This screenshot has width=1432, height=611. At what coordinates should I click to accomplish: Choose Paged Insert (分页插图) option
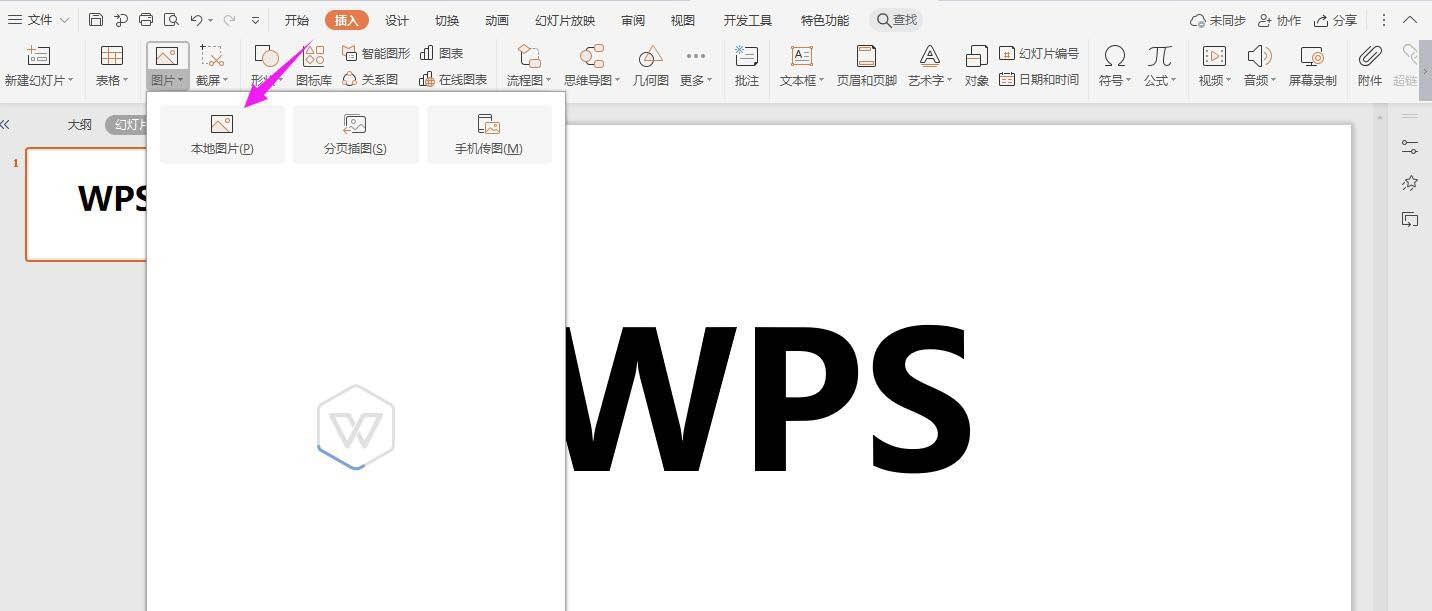click(x=355, y=134)
